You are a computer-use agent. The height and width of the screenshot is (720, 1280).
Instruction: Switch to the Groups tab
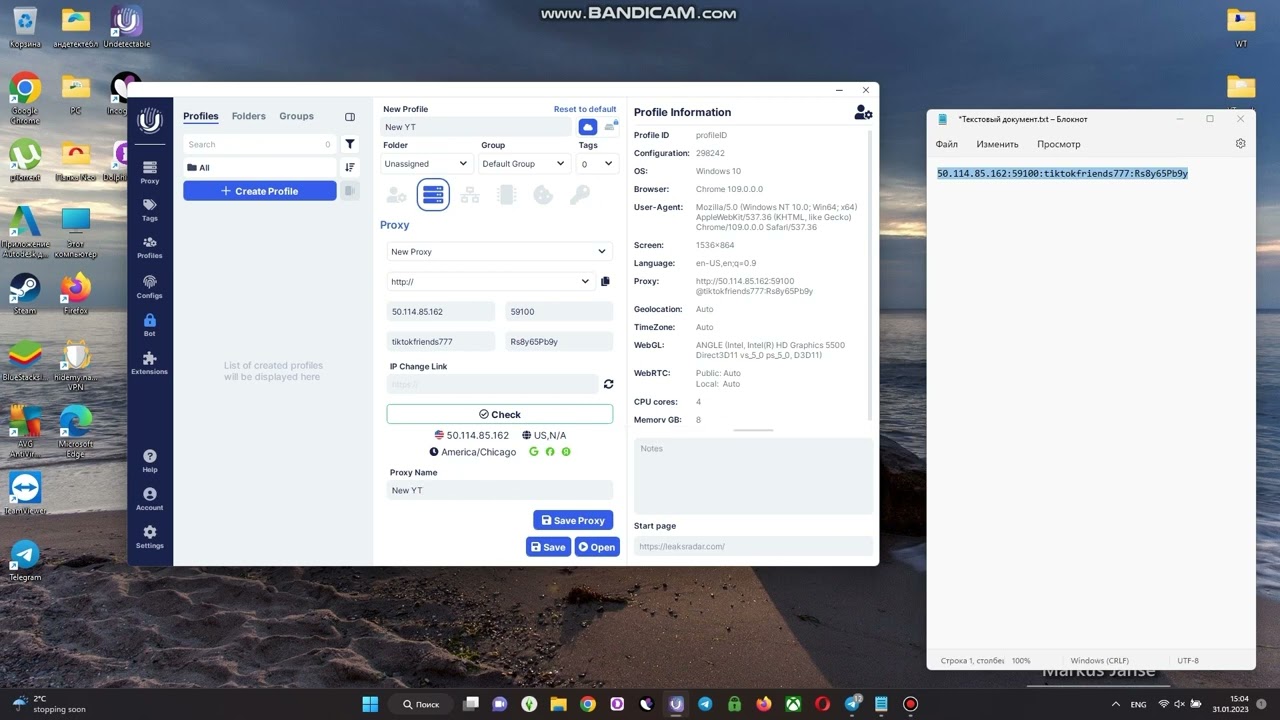(x=296, y=116)
